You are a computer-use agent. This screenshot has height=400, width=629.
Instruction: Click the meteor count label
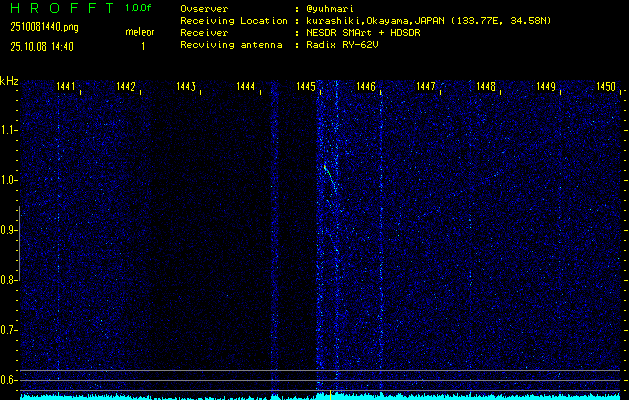140,32
